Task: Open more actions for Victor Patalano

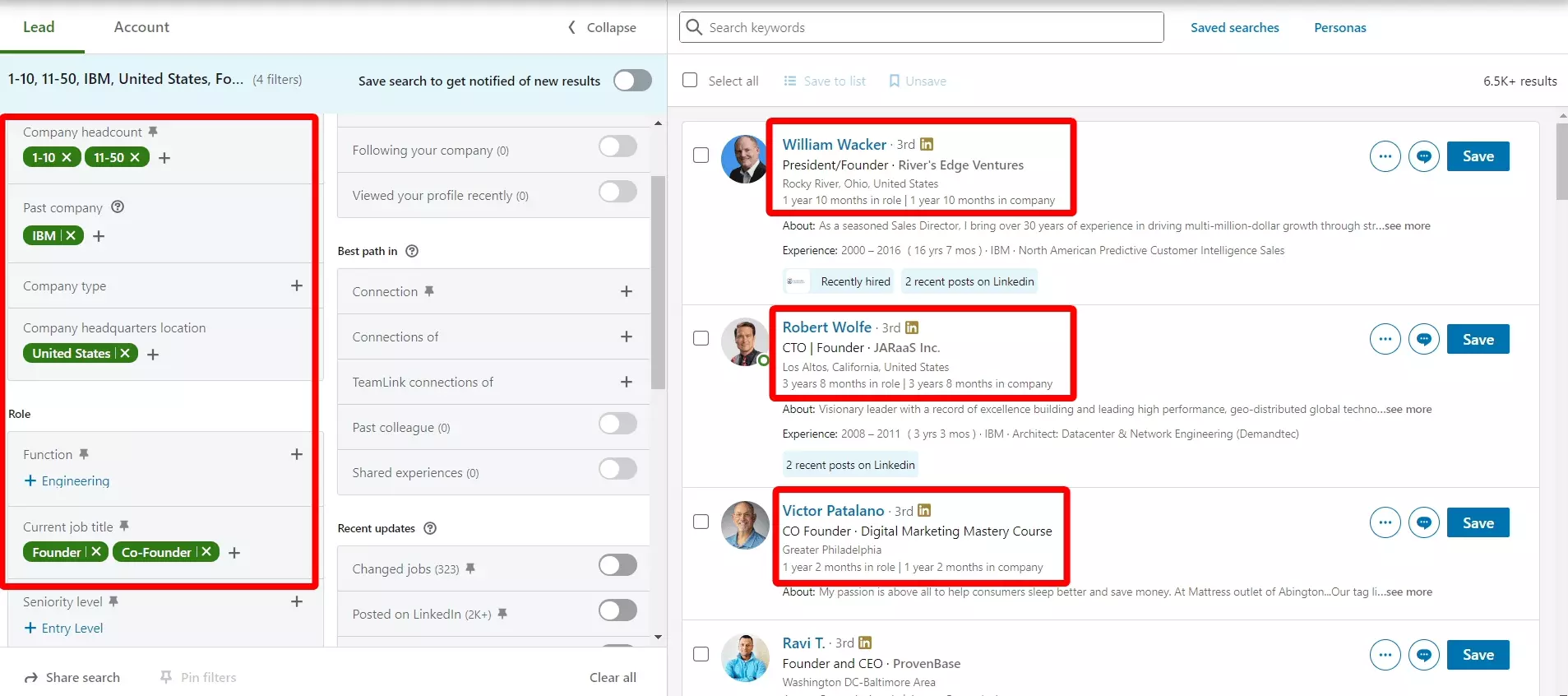Action: tap(1385, 522)
